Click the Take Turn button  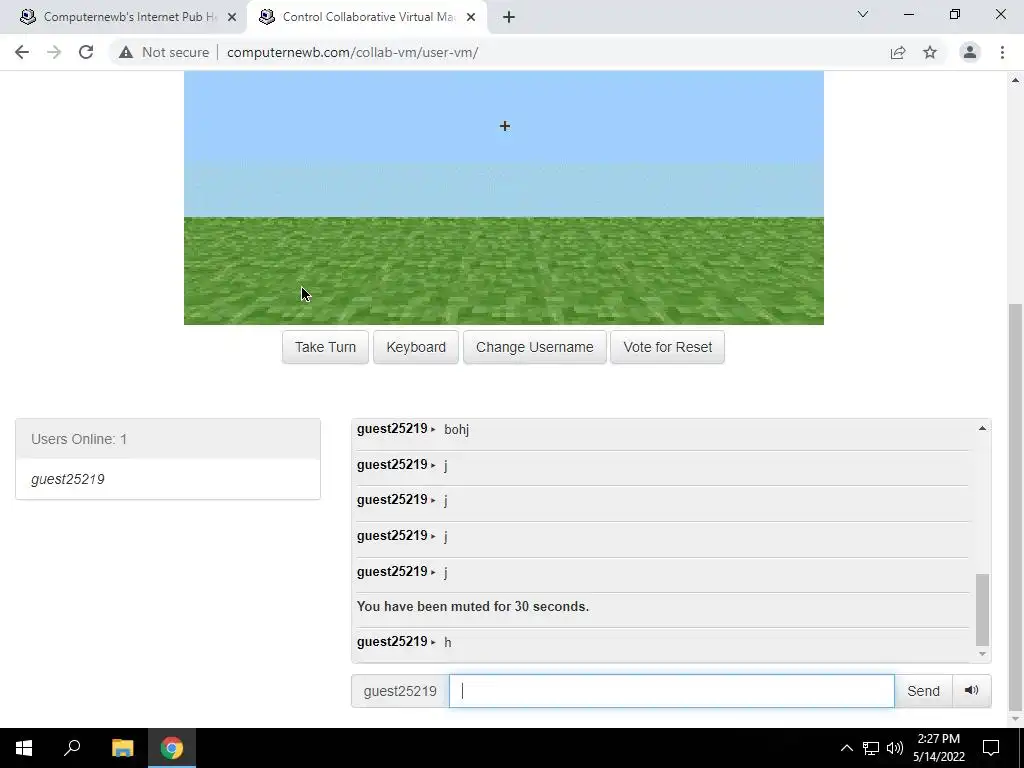[325, 347]
